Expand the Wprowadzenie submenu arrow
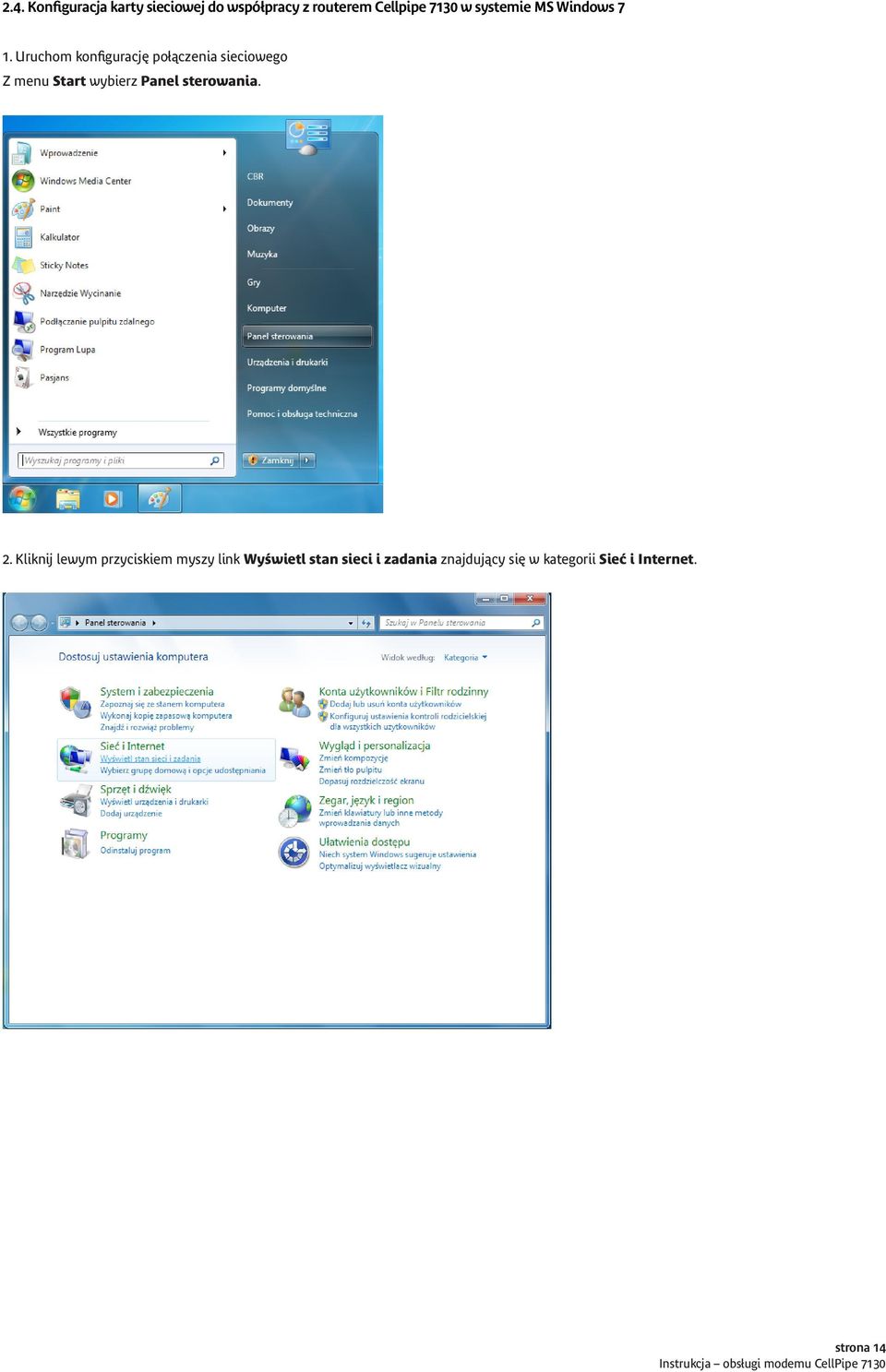The height and width of the screenshot is (1372, 886). click(224, 153)
